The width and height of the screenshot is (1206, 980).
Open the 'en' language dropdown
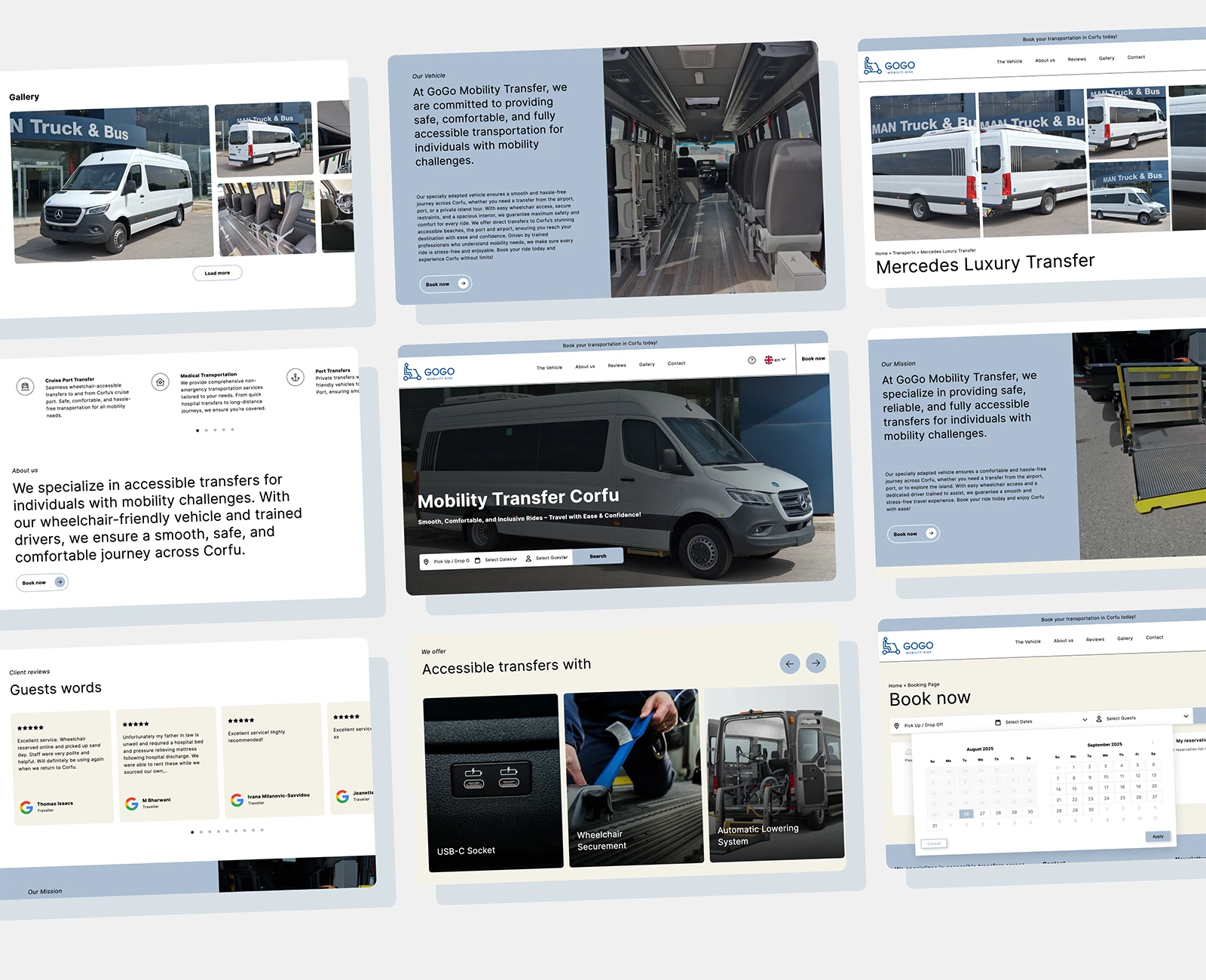(x=775, y=360)
